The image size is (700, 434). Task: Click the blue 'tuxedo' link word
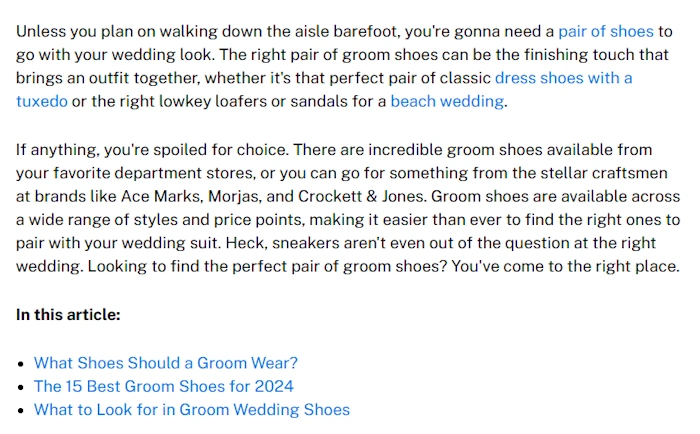42,101
